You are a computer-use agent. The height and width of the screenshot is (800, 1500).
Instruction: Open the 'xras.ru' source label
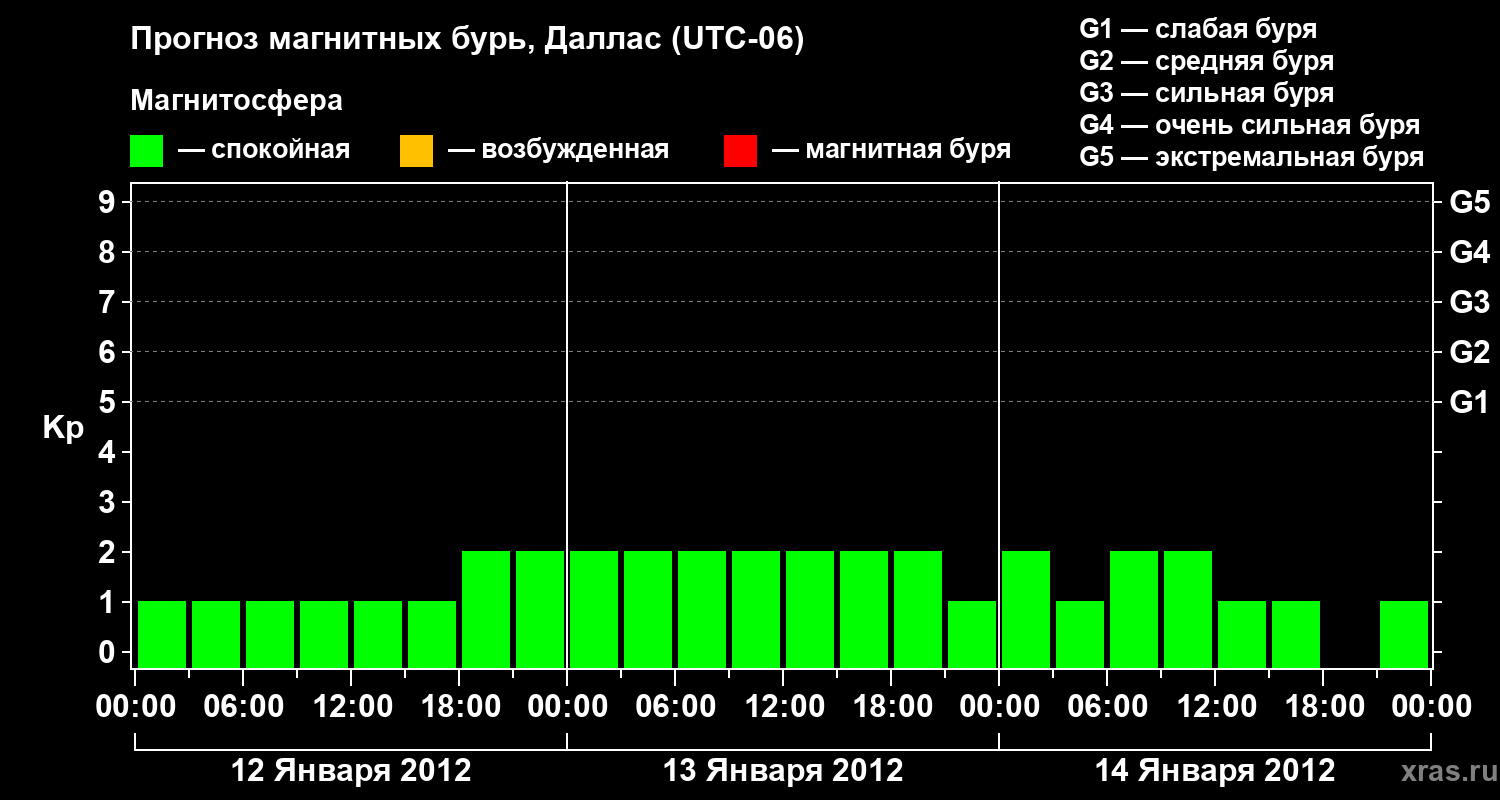pos(1447,771)
